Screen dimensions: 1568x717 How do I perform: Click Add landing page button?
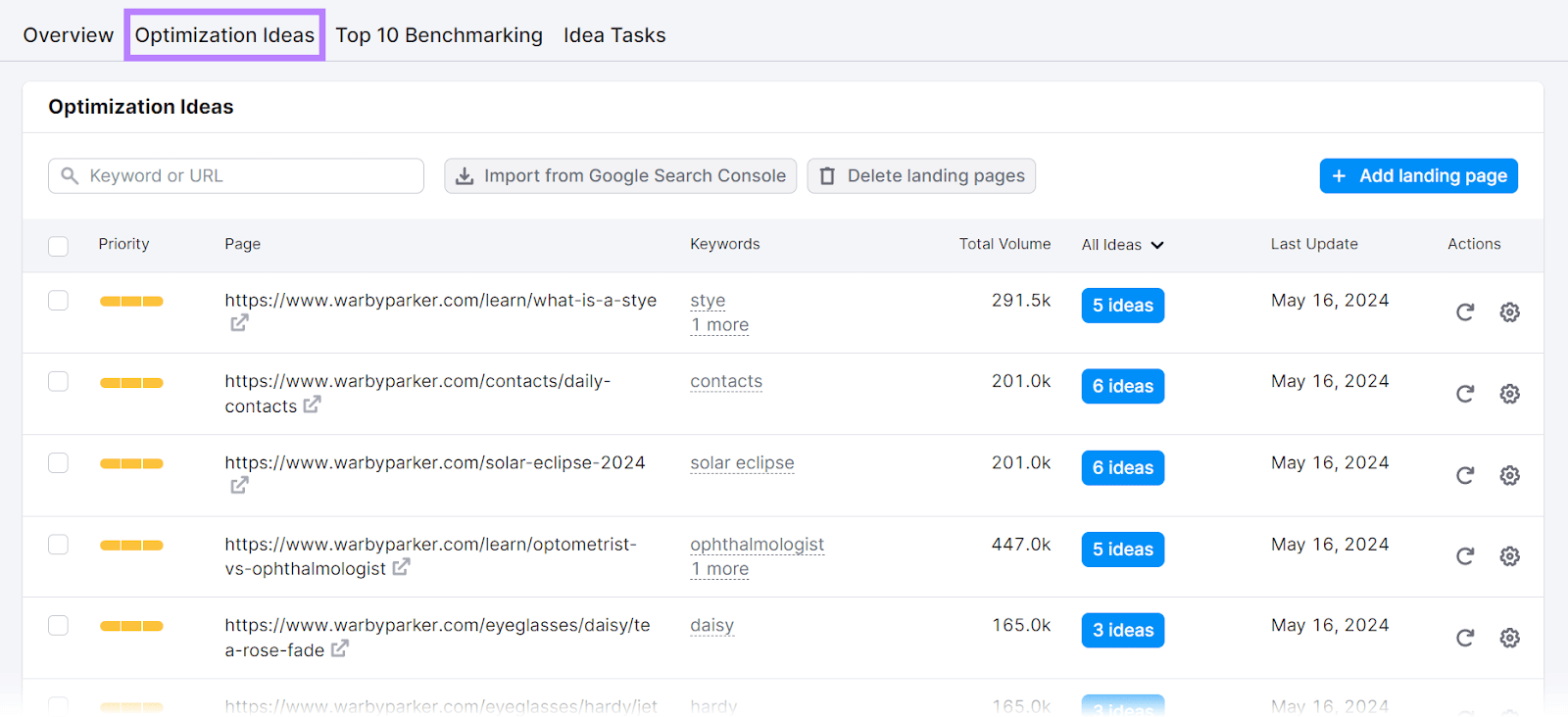pos(1418,176)
